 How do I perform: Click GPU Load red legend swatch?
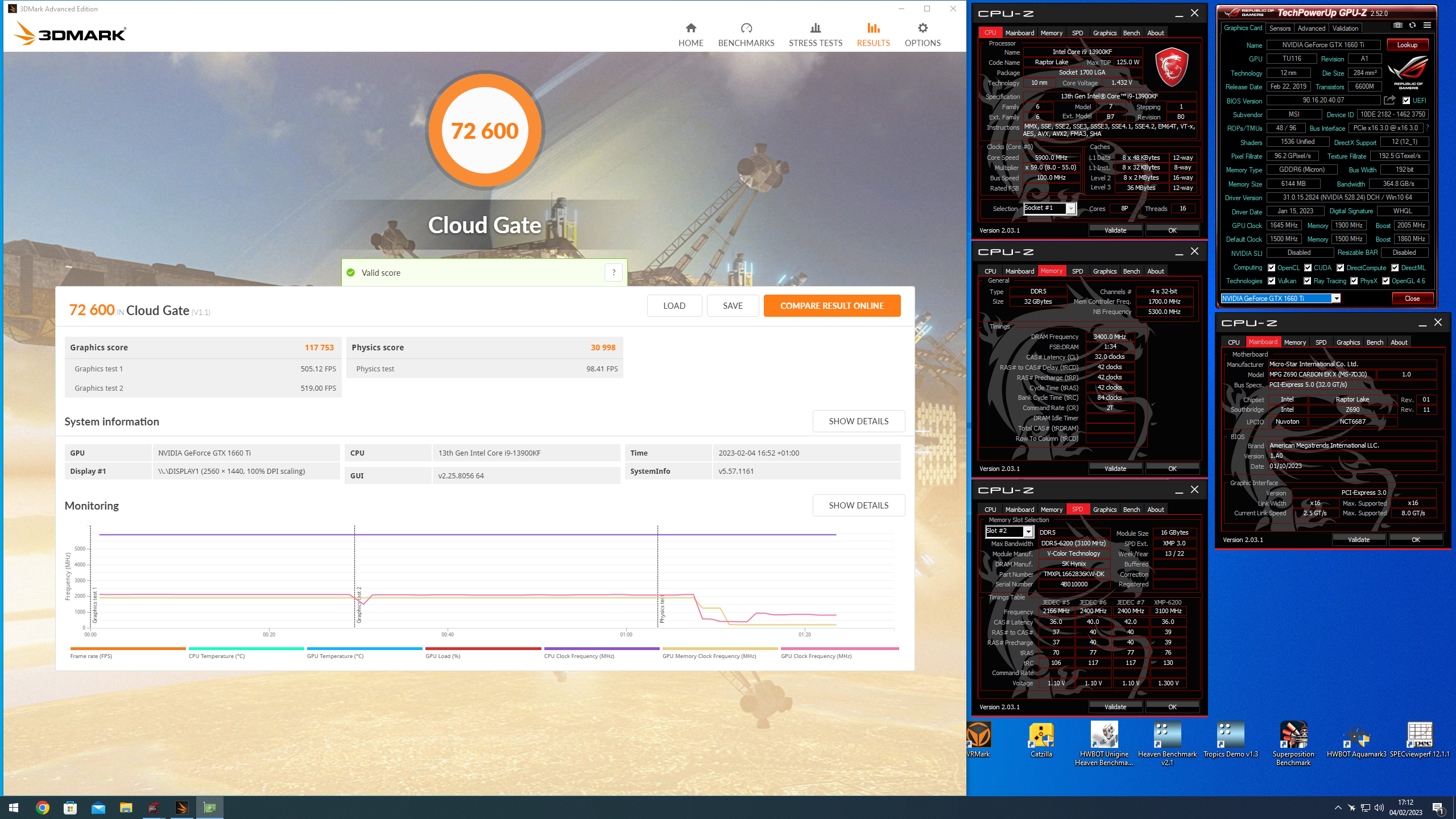click(483, 648)
